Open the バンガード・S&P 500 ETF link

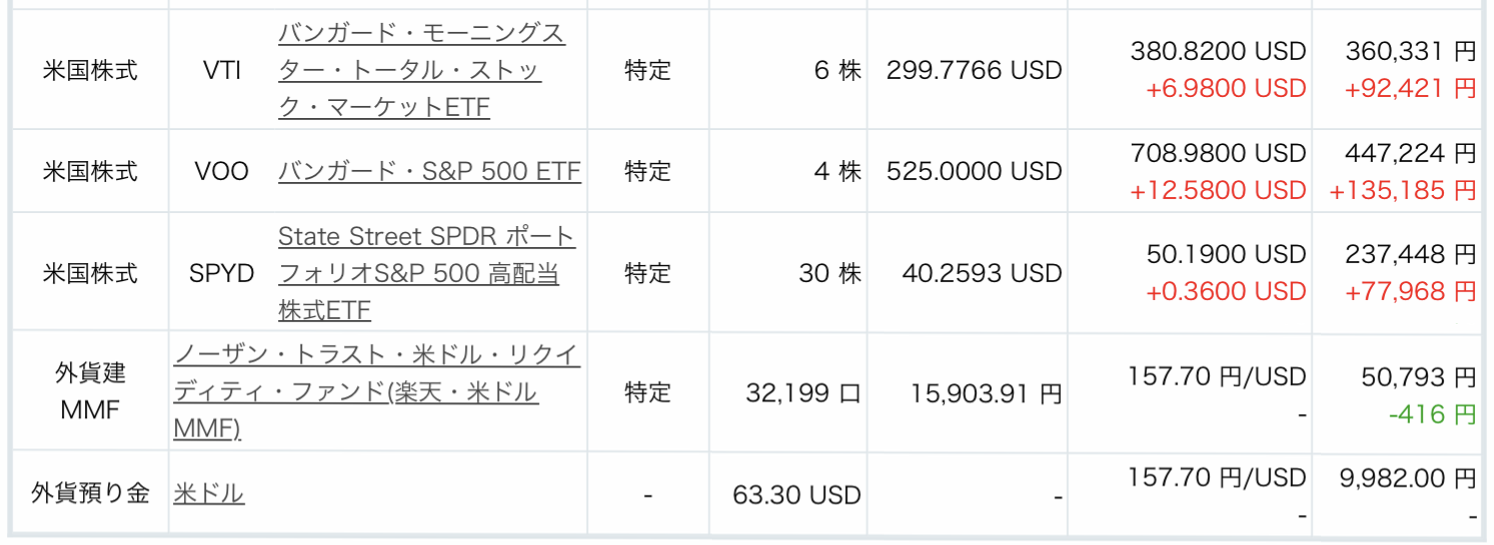coord(429,171)
